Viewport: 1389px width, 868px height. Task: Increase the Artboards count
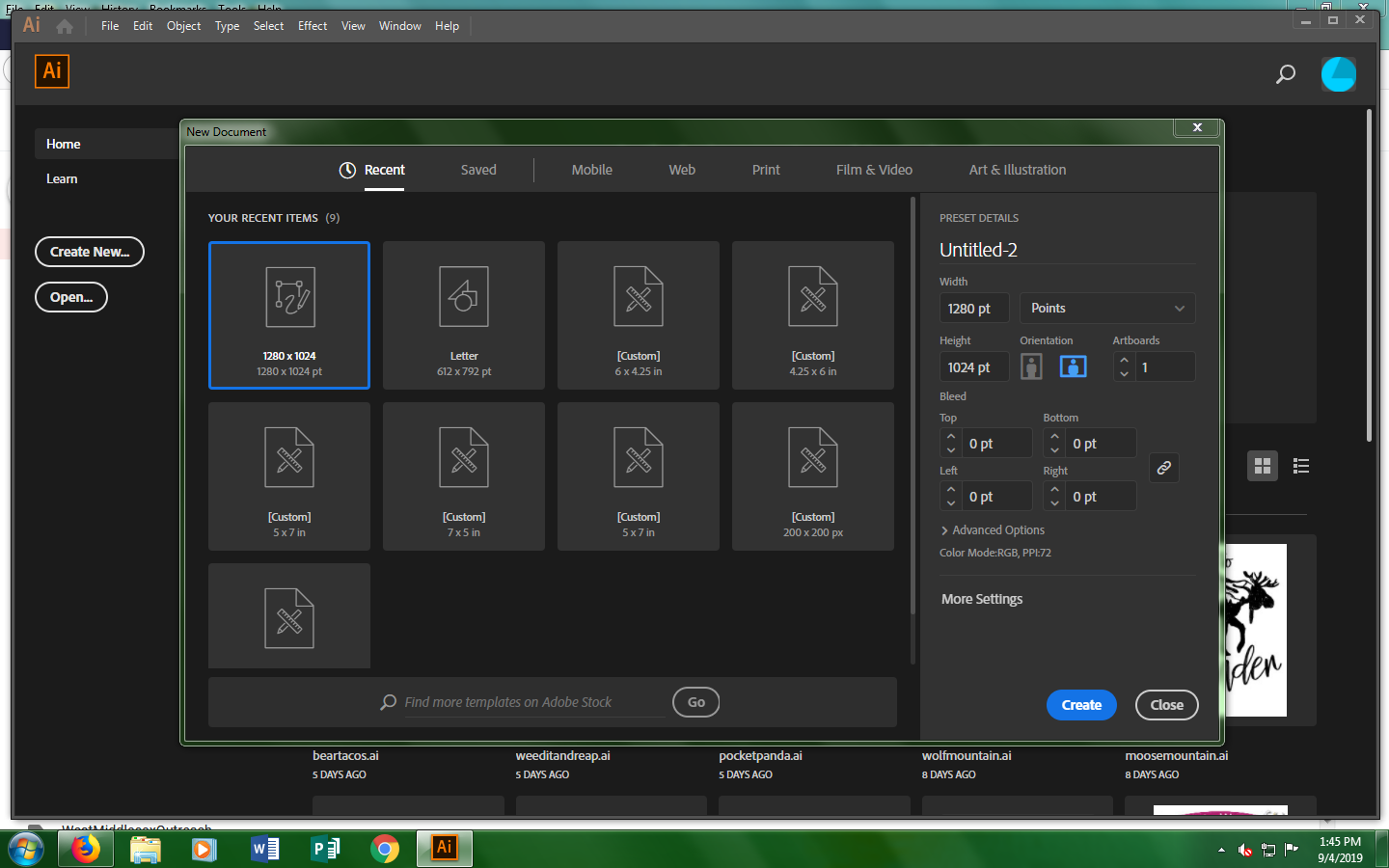[1124, 360]
